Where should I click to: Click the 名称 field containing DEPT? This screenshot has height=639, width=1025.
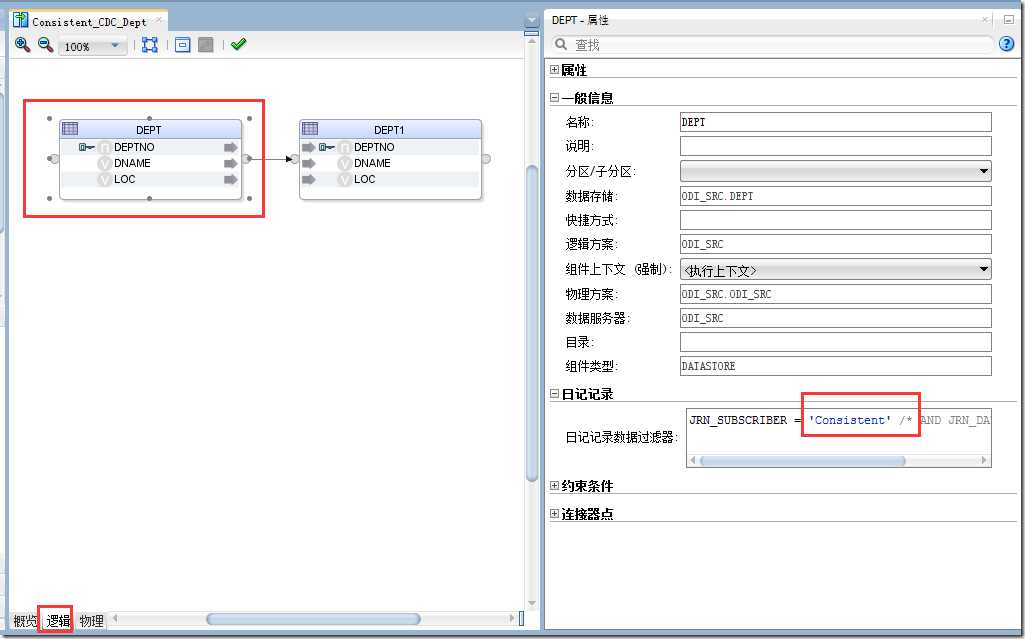point(835,122)
